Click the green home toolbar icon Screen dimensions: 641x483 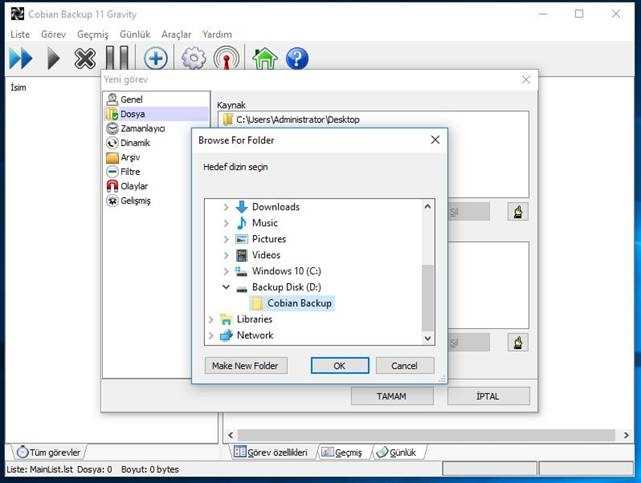point(265,58)
